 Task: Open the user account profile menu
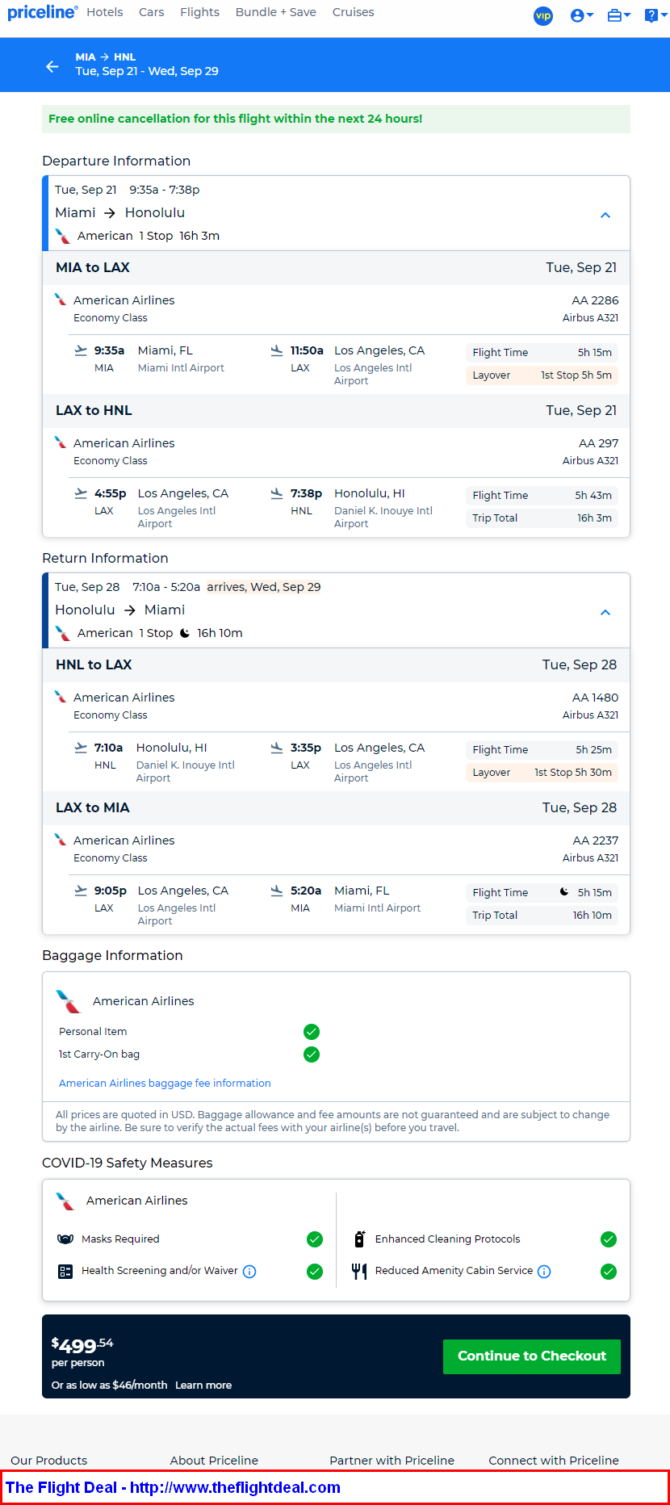coord(582,16)
